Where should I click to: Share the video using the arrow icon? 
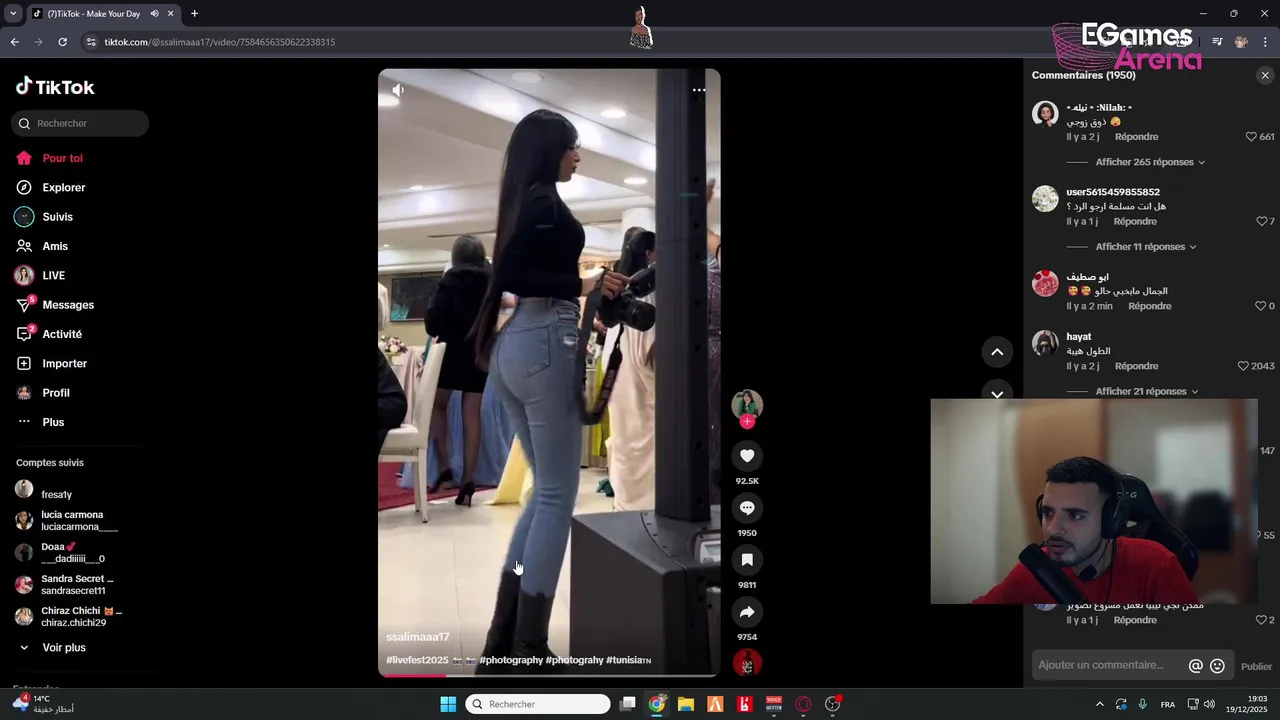(747, 612)
